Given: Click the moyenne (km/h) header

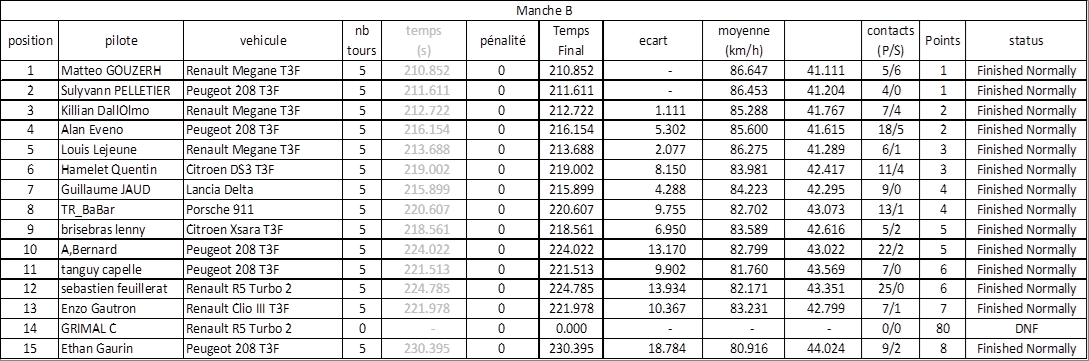Looking at the screenshot, I should coord(745,40).
